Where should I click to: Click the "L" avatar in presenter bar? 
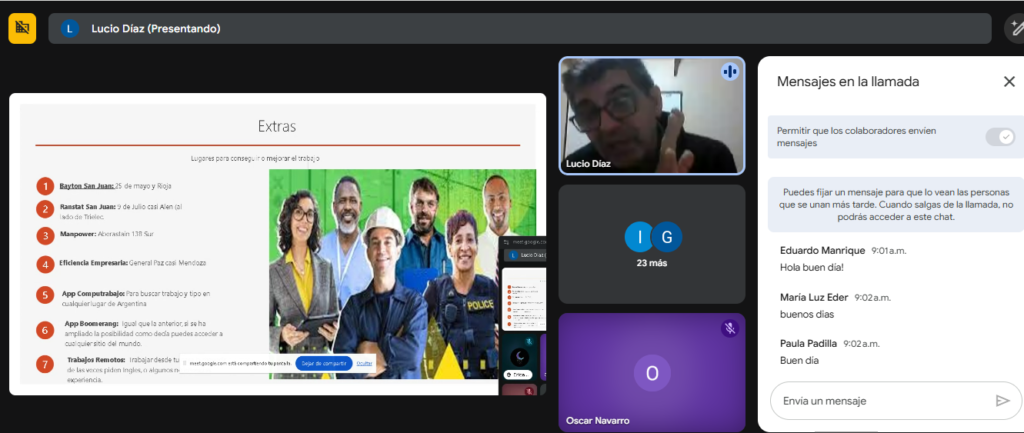[x=69, y=29]
